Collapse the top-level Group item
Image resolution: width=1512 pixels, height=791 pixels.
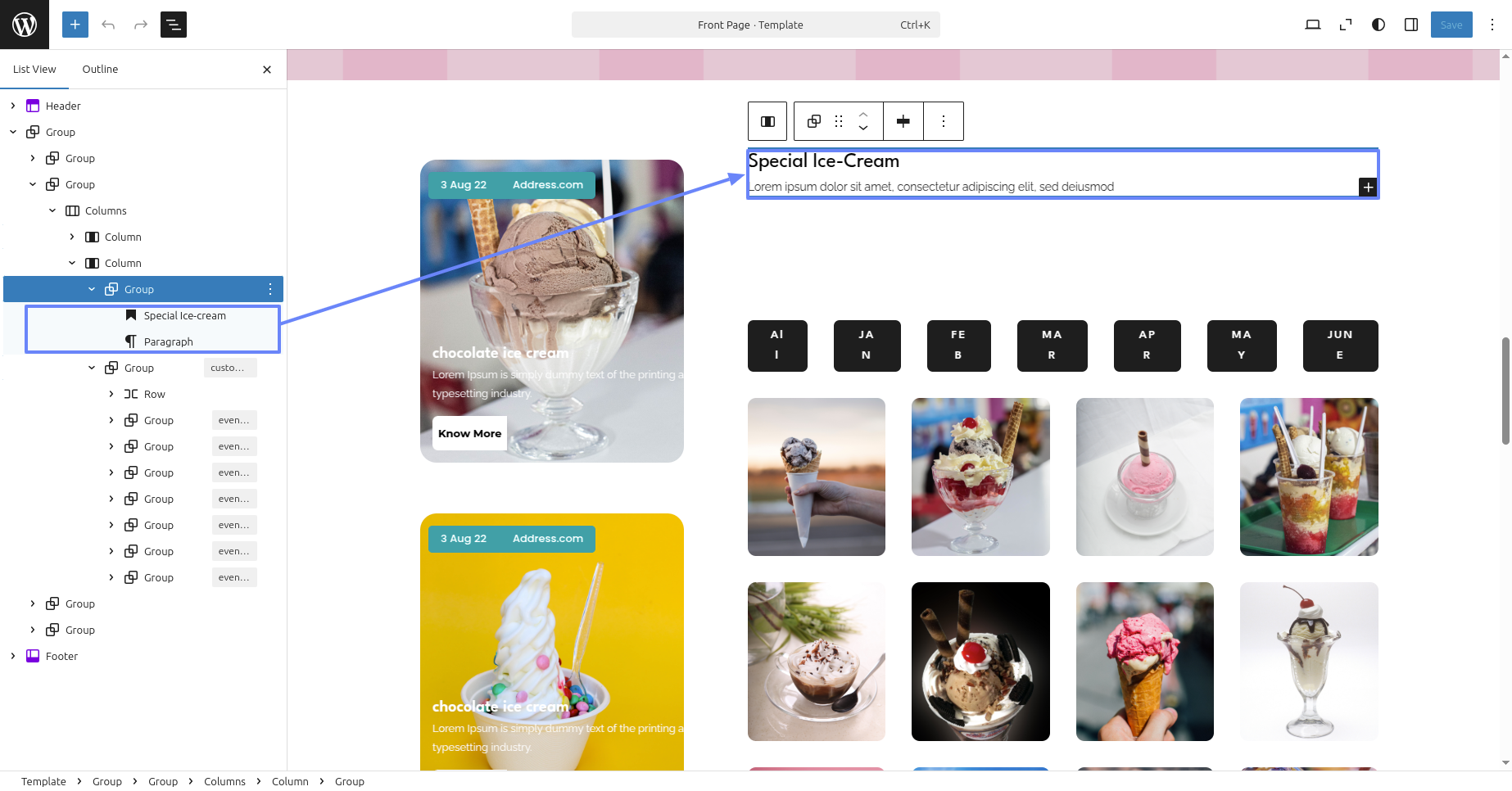13,132
